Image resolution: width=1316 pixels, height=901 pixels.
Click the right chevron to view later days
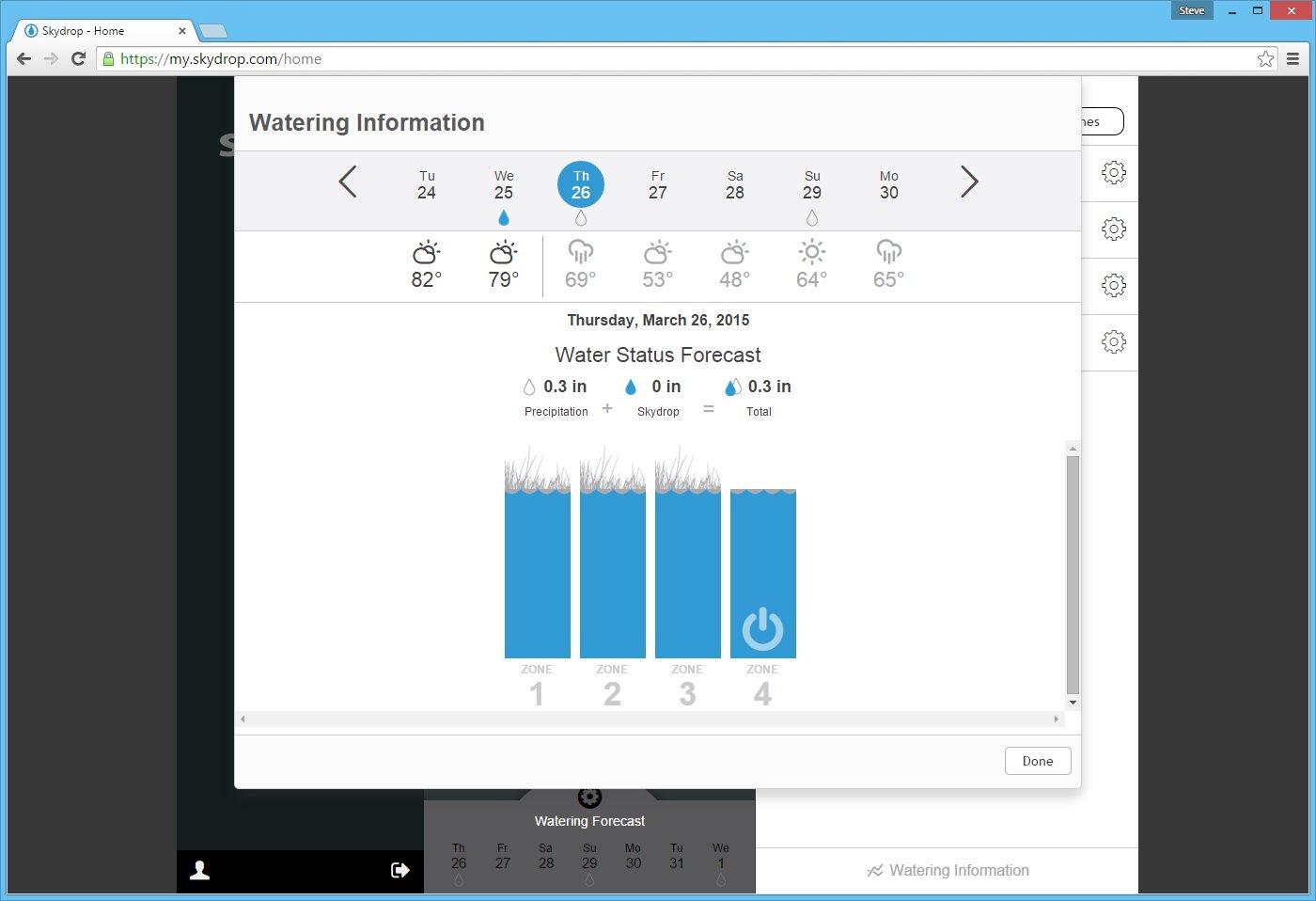969,182
